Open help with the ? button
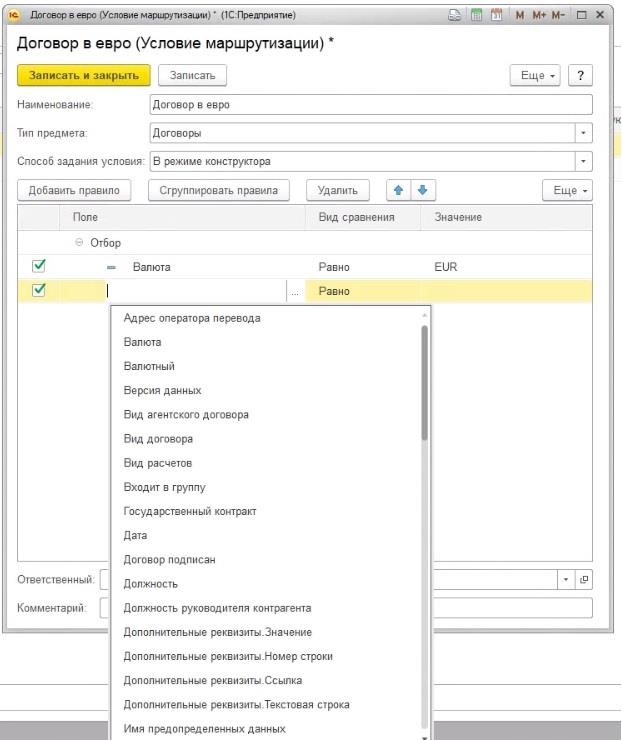 [x=580, y=75]
